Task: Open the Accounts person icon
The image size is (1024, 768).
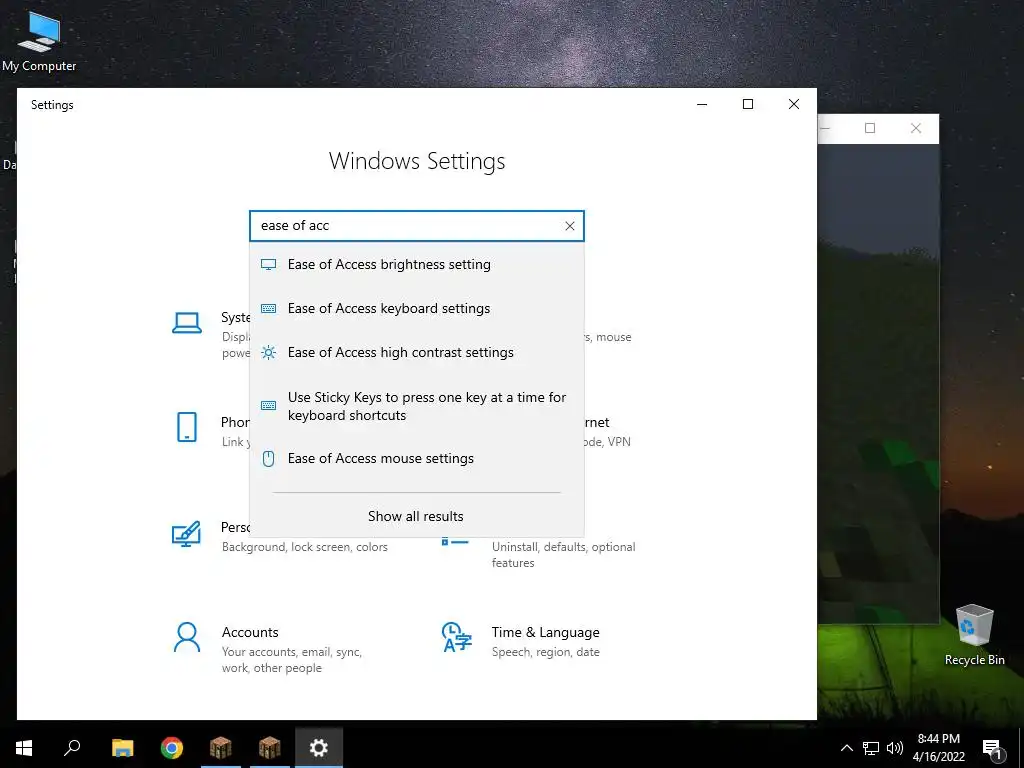Action: point(187,637)
